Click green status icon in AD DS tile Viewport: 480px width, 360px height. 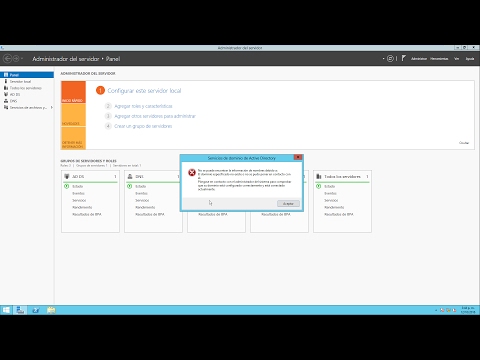pyautogui.click(x=66, y=186)
